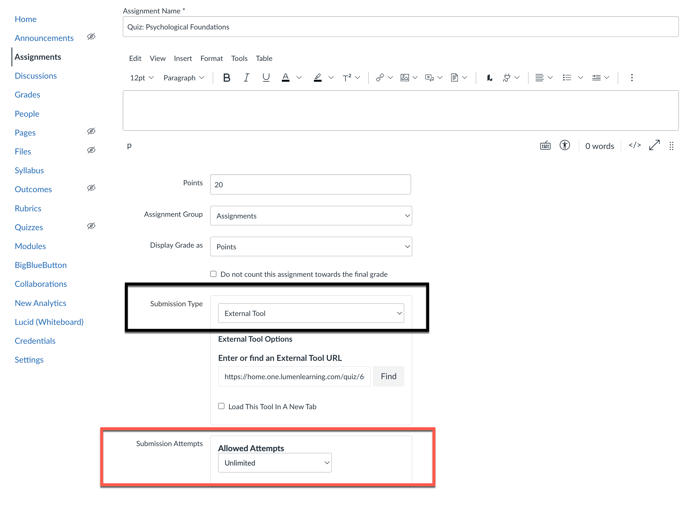Click the insert document icon
This screenshot has height=505, width=688.
tap(455, 78)
